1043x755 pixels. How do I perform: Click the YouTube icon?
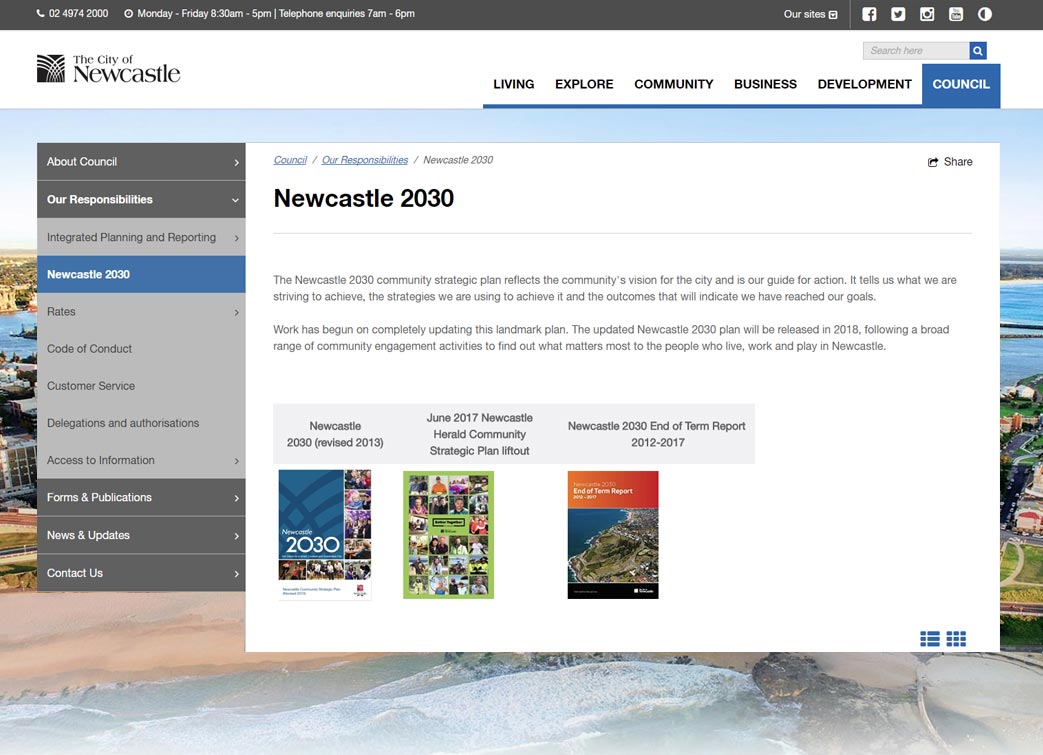click(x=955, y=14)
